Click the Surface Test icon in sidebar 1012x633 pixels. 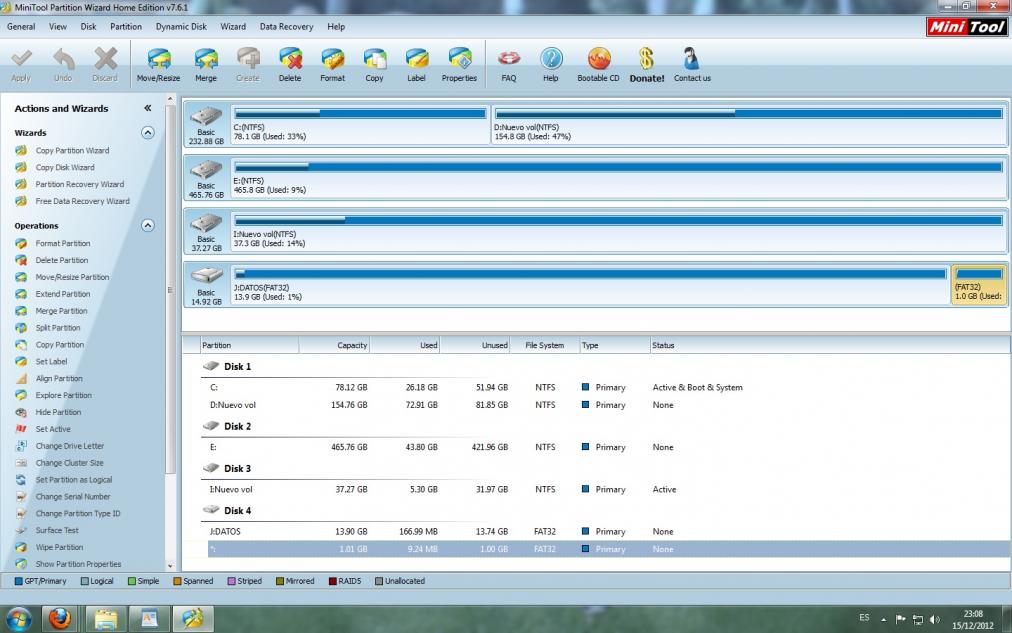[21, 530]
